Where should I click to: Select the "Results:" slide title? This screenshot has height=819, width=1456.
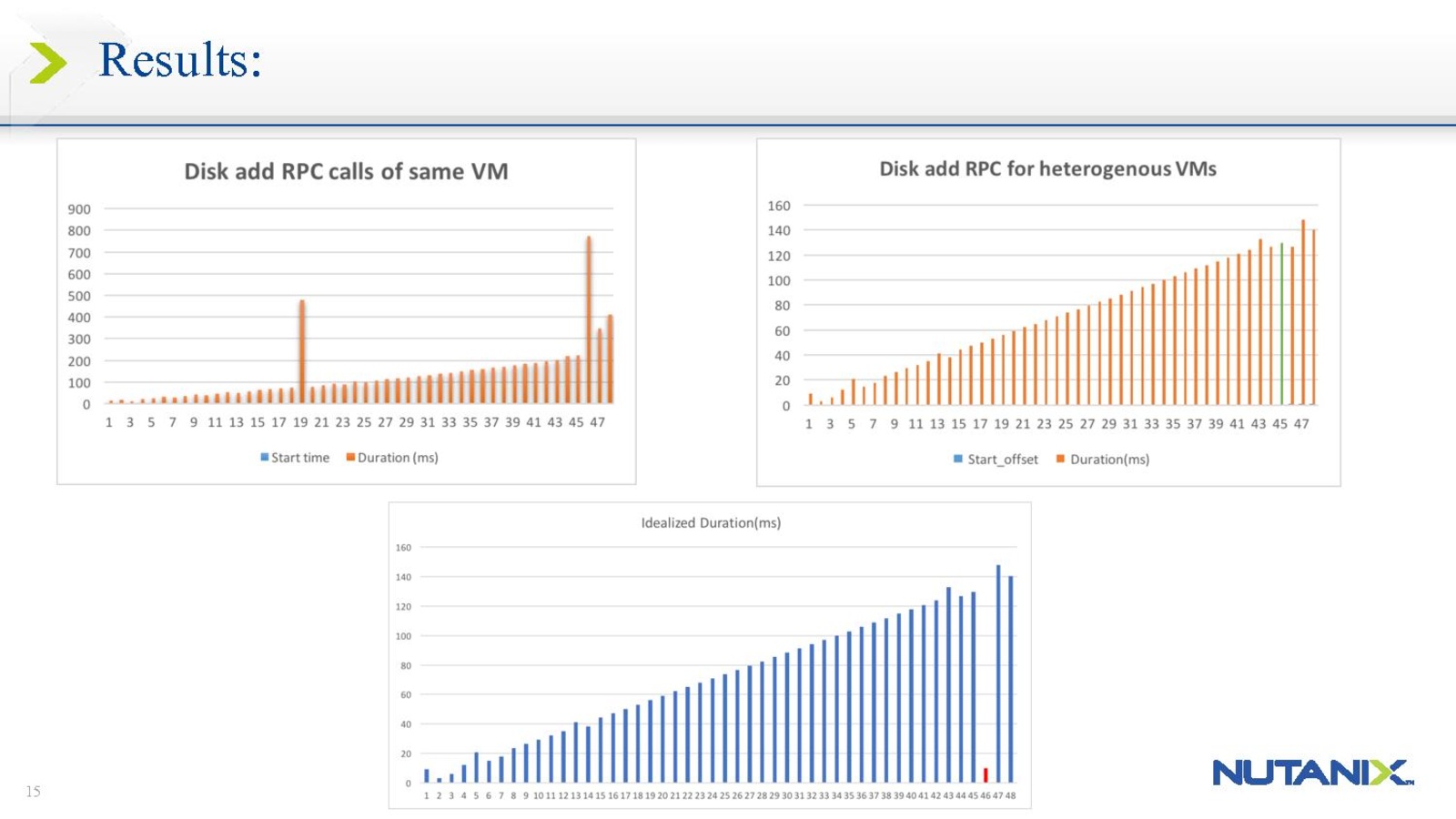(180, 60)
